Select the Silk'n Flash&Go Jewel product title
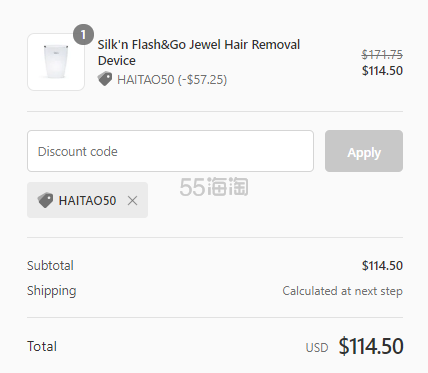 (199, 52)
